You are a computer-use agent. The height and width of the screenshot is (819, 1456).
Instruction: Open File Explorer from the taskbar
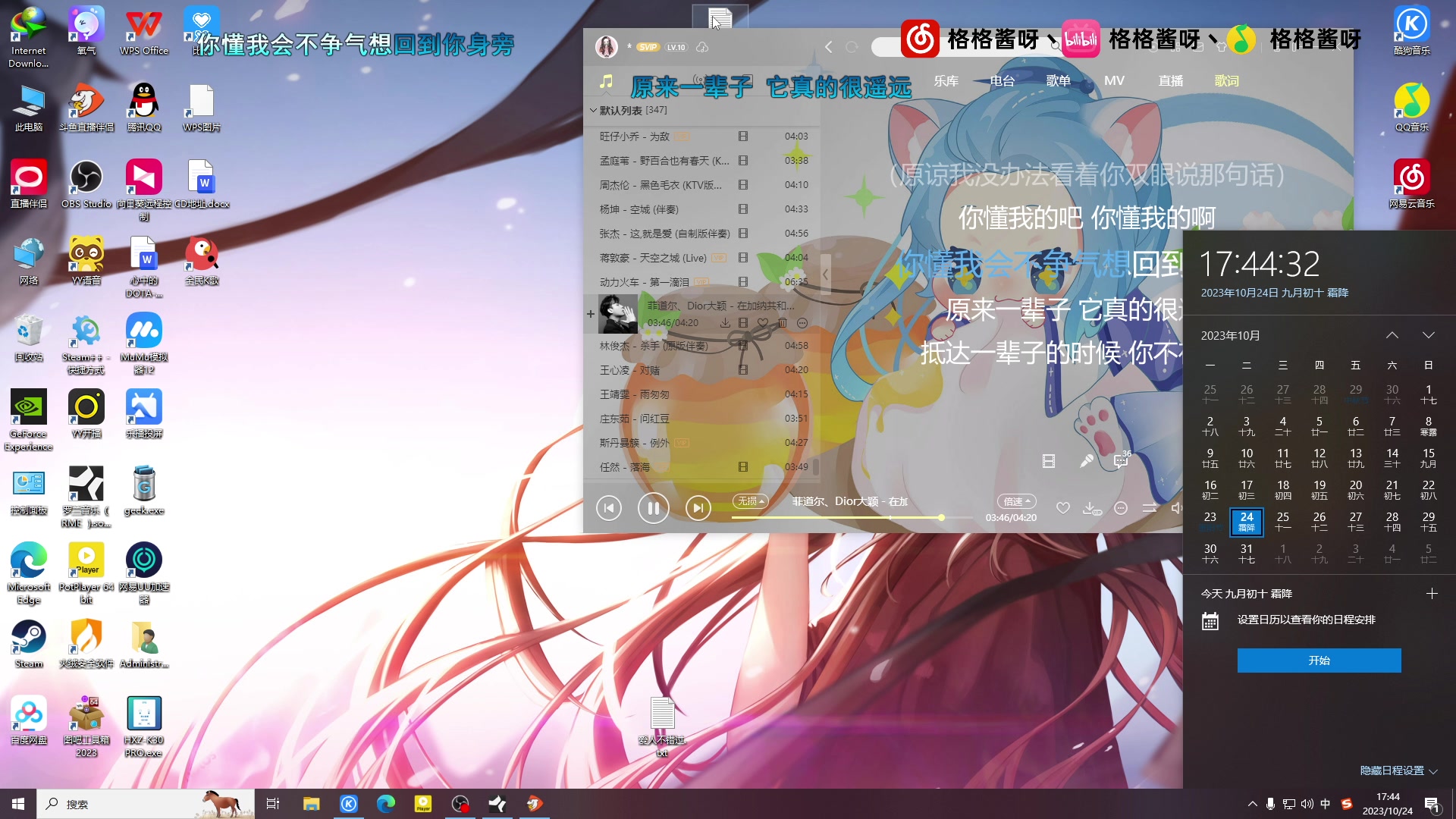coord(311,804)
